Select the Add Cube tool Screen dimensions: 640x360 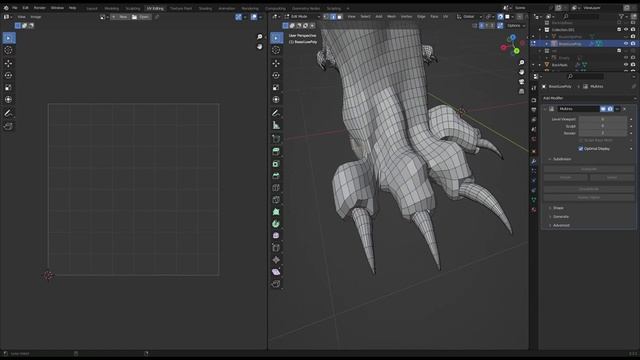pos(276,139)
